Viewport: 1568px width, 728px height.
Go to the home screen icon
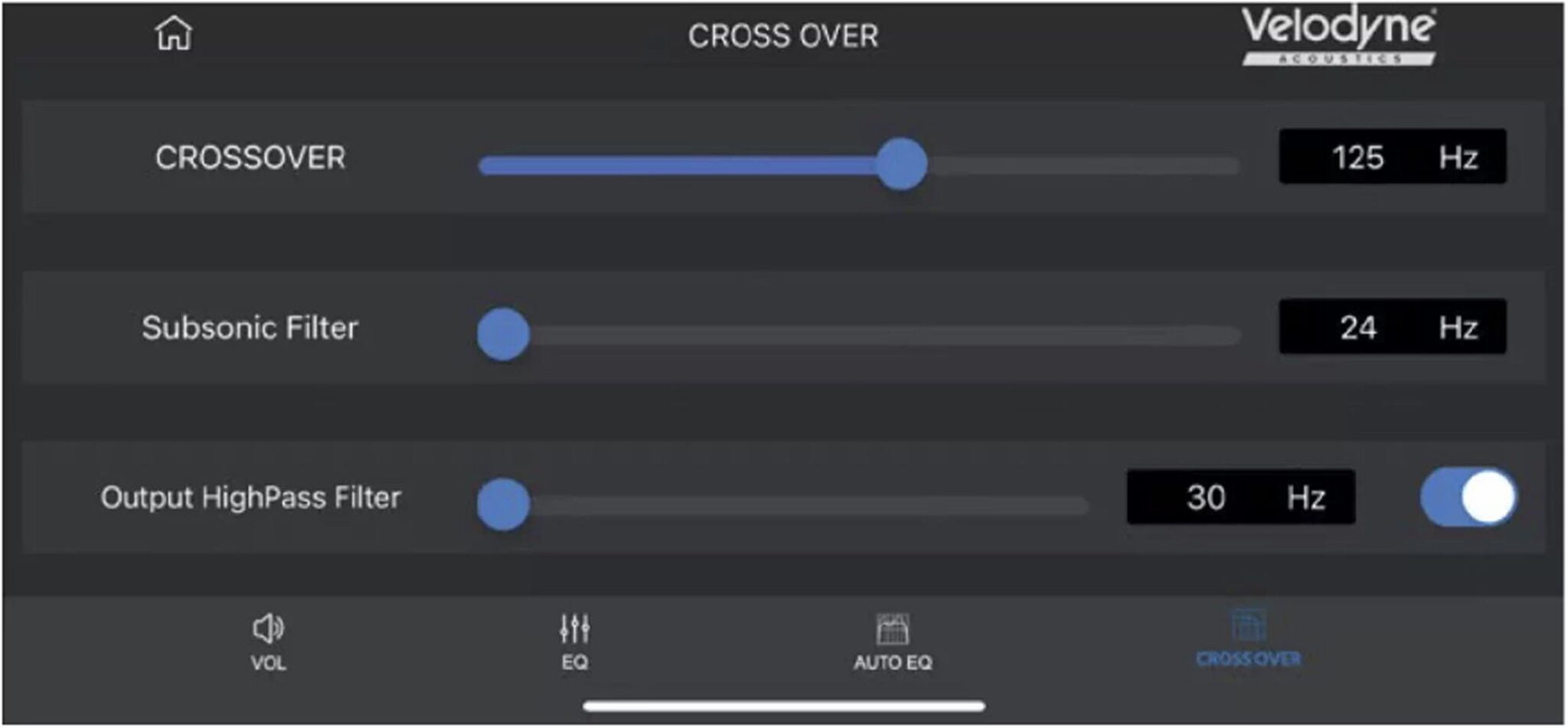coord(174,34)
